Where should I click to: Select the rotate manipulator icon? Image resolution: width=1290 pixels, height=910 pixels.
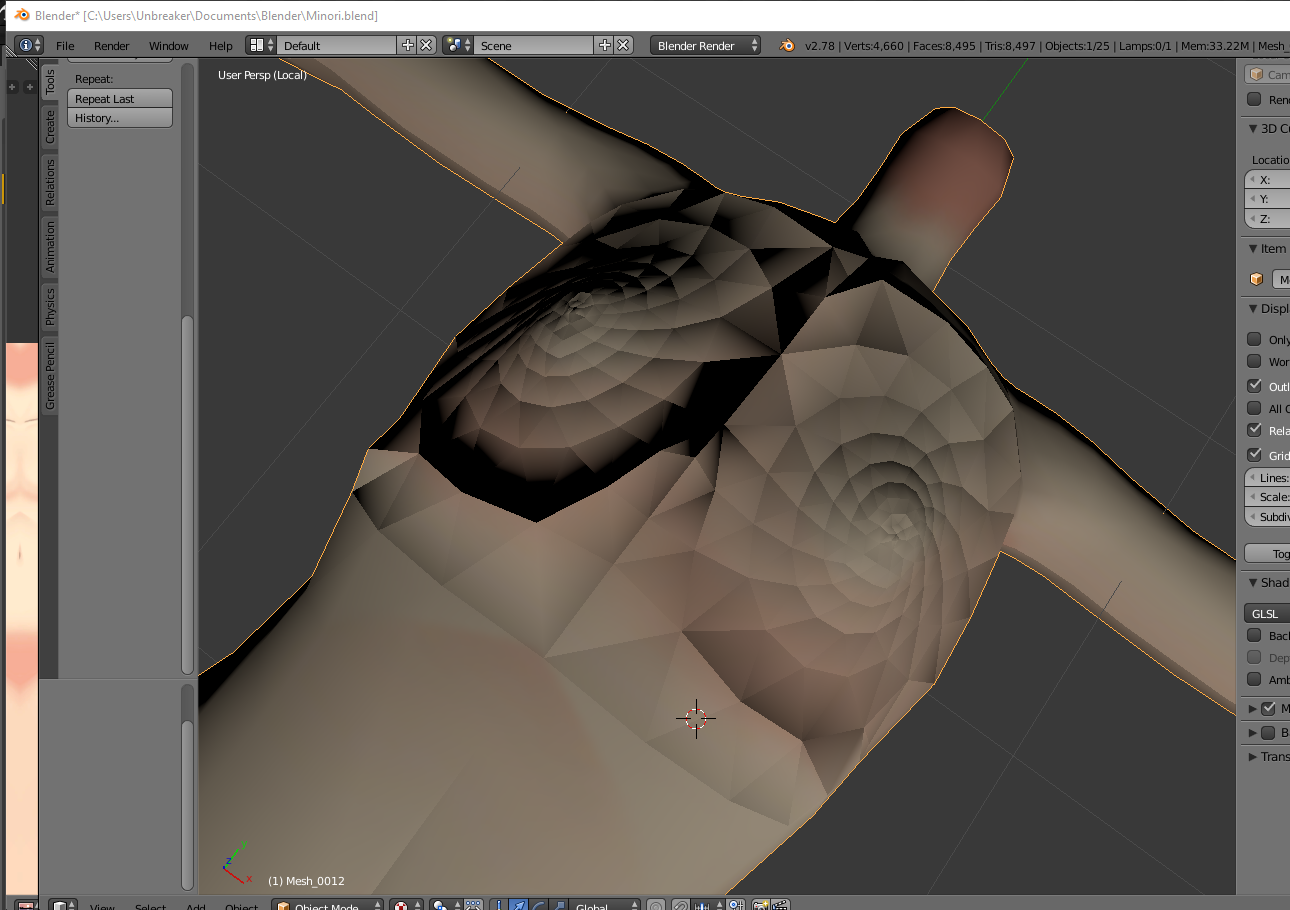pos(540,903)
